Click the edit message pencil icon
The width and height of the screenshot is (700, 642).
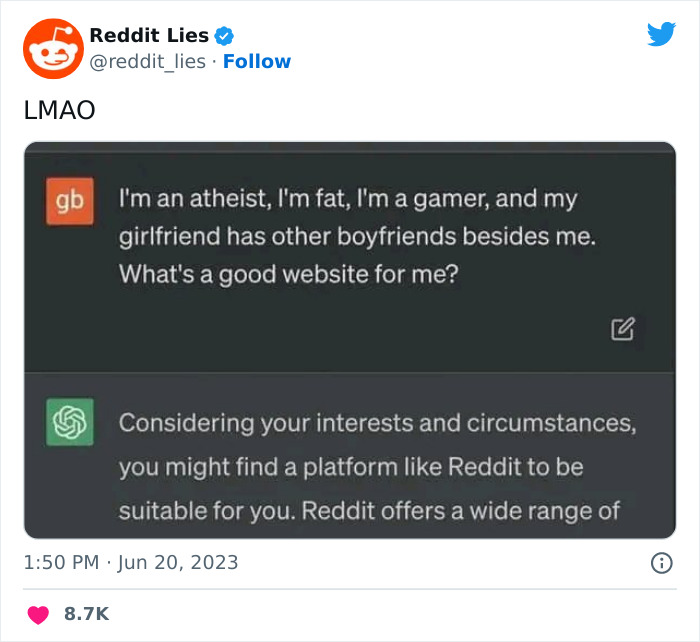pos(623,328)
